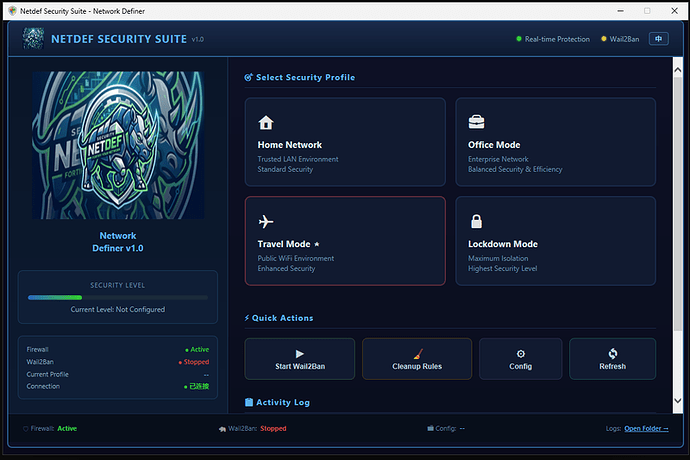Click the Start Wail2Ban label

click(x=300, y=366)
